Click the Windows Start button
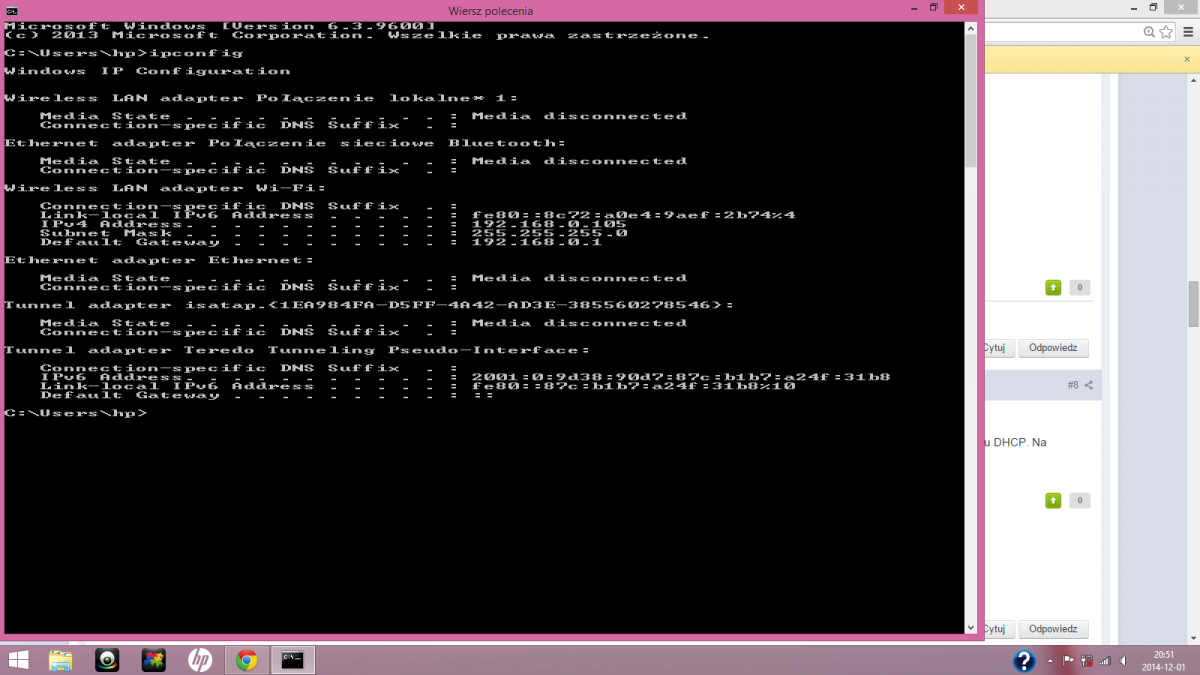This screenshot has height=675, width=1200. point(18,660)
